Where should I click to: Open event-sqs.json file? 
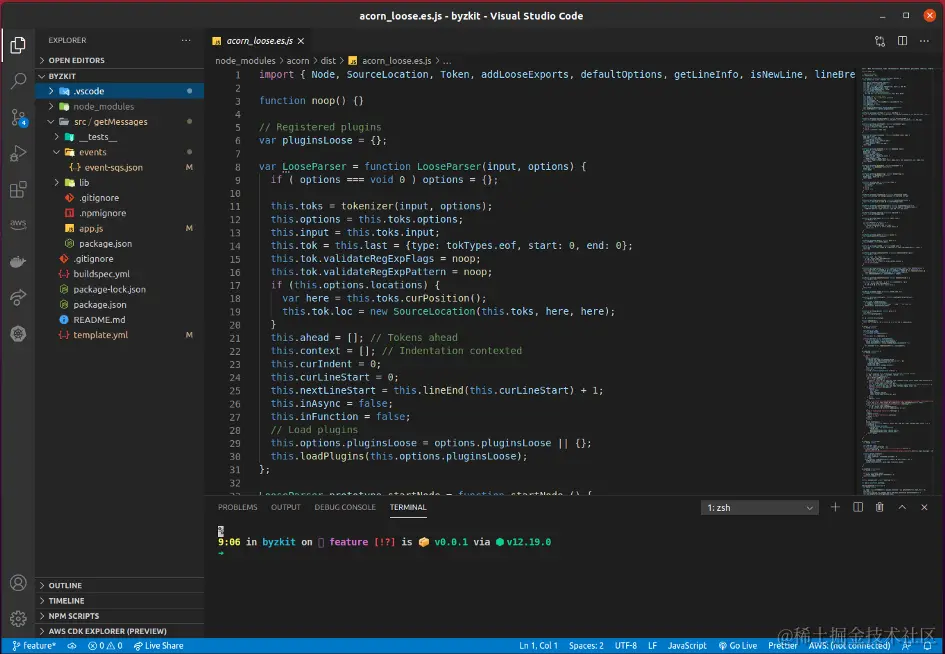(x=119, y=168)
